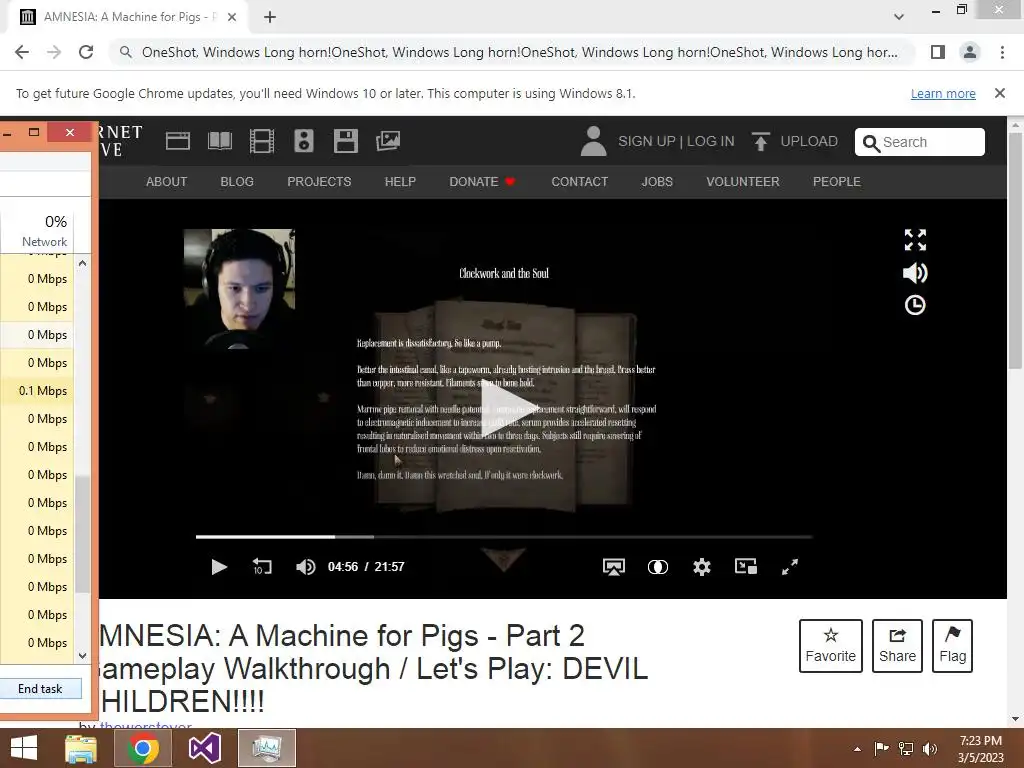
Task: Click the system tray volume icon
Action: point(930,749)
